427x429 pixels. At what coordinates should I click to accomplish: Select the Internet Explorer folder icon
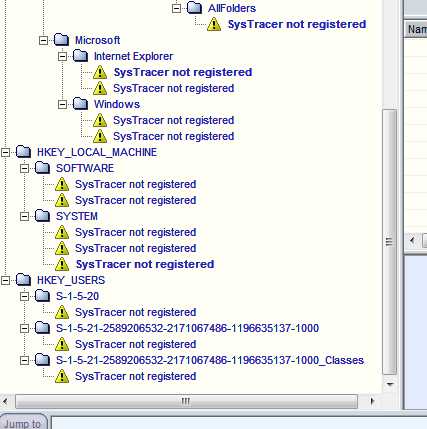pos(80,56)
